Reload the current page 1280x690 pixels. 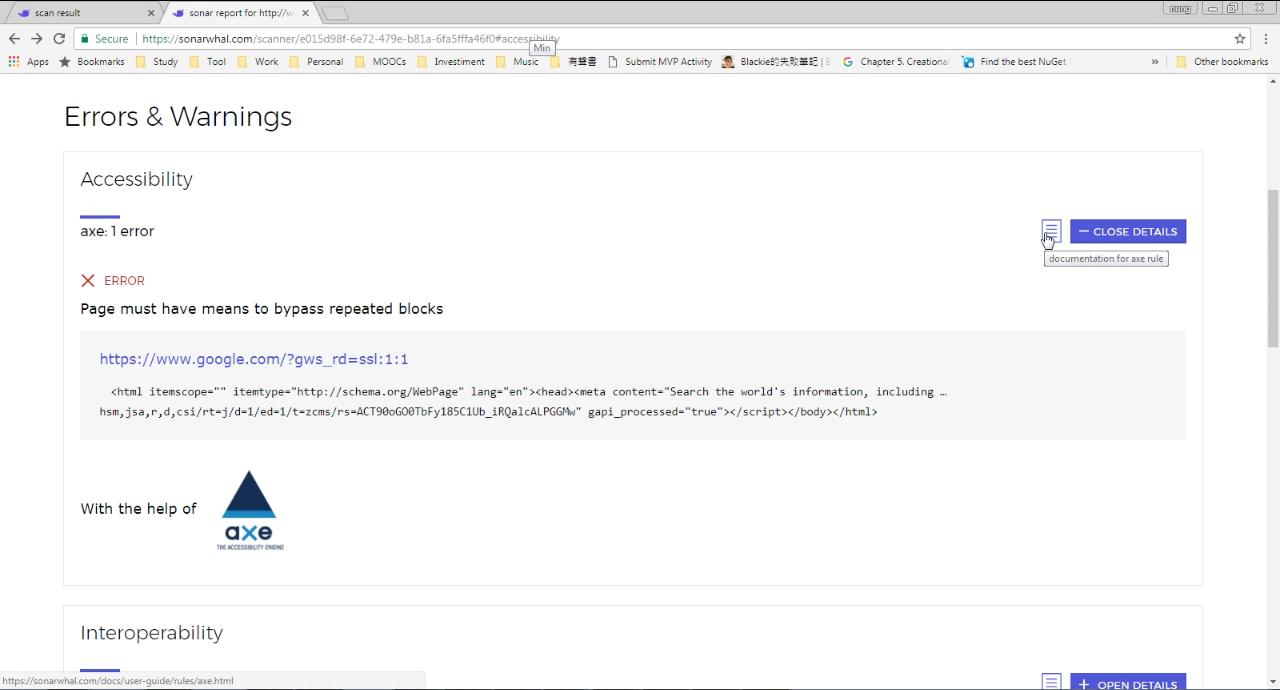tap(60, 39)
